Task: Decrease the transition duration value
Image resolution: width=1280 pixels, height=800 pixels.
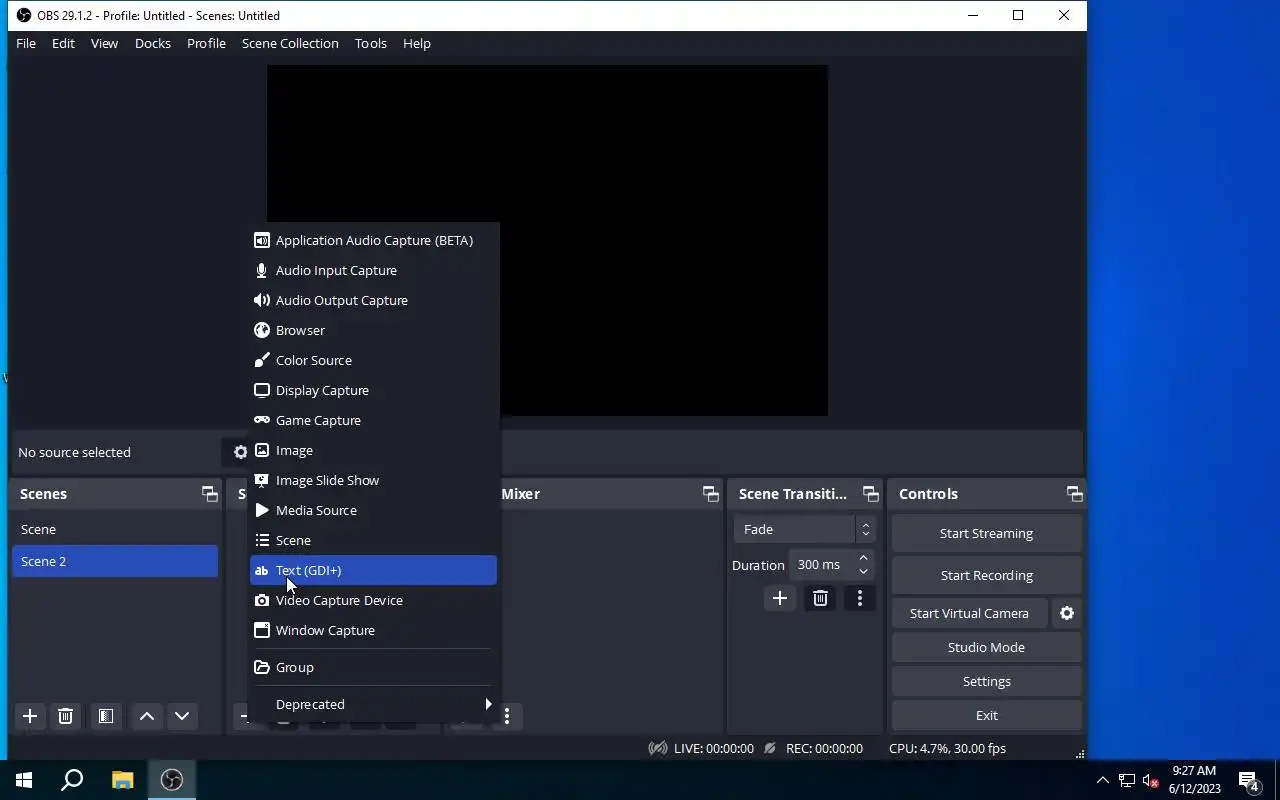Action: 864,571
